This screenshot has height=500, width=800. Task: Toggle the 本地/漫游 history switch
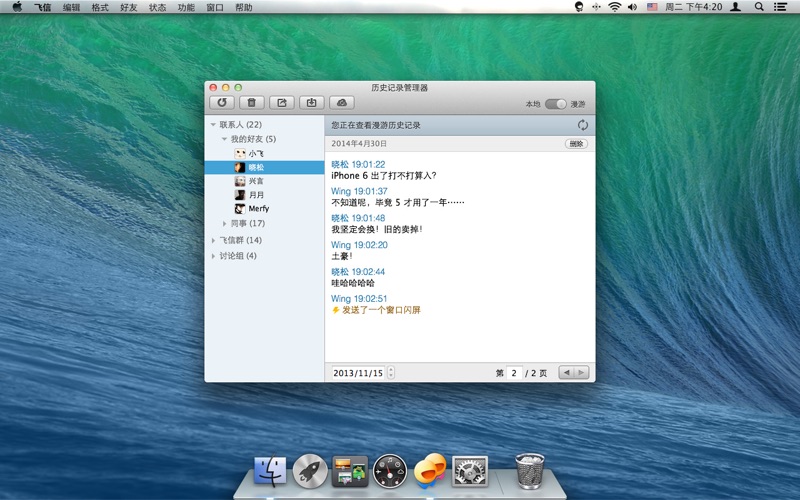point(555,104)
